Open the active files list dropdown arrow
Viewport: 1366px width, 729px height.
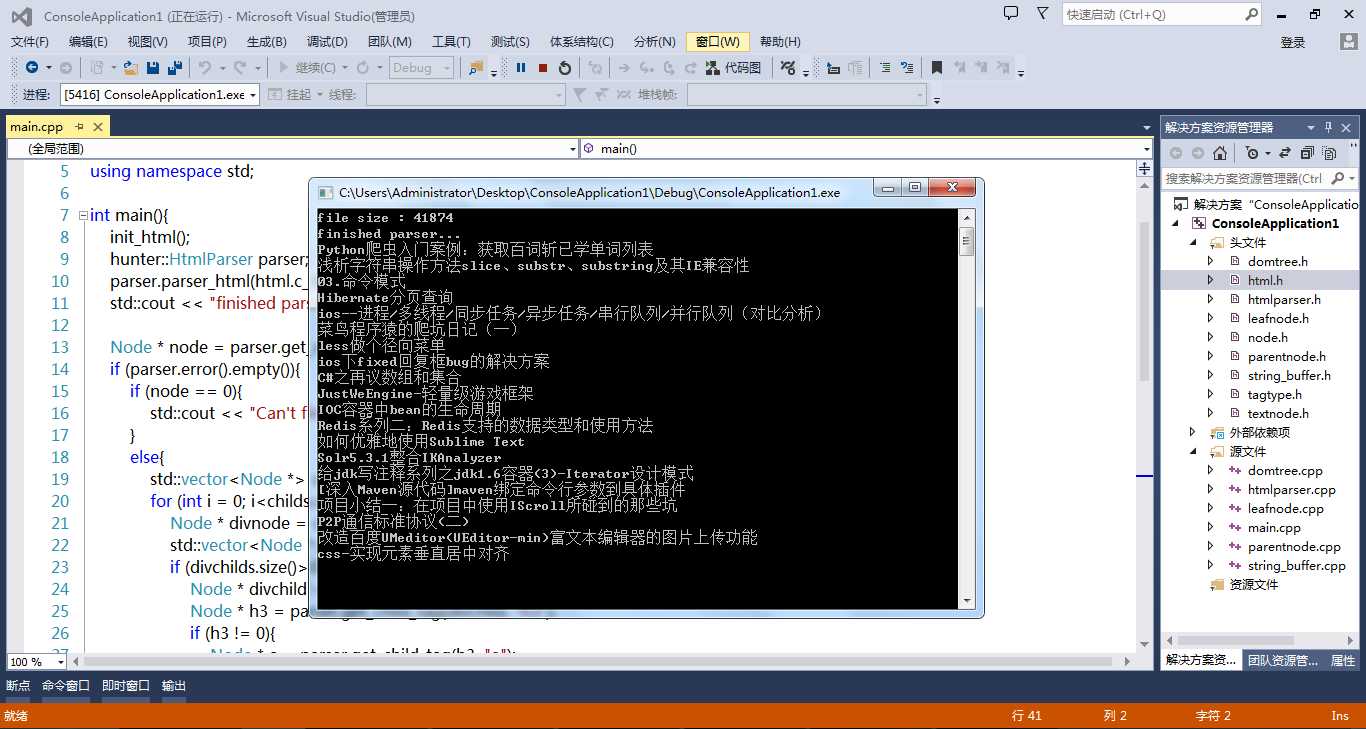(1147, 127)
